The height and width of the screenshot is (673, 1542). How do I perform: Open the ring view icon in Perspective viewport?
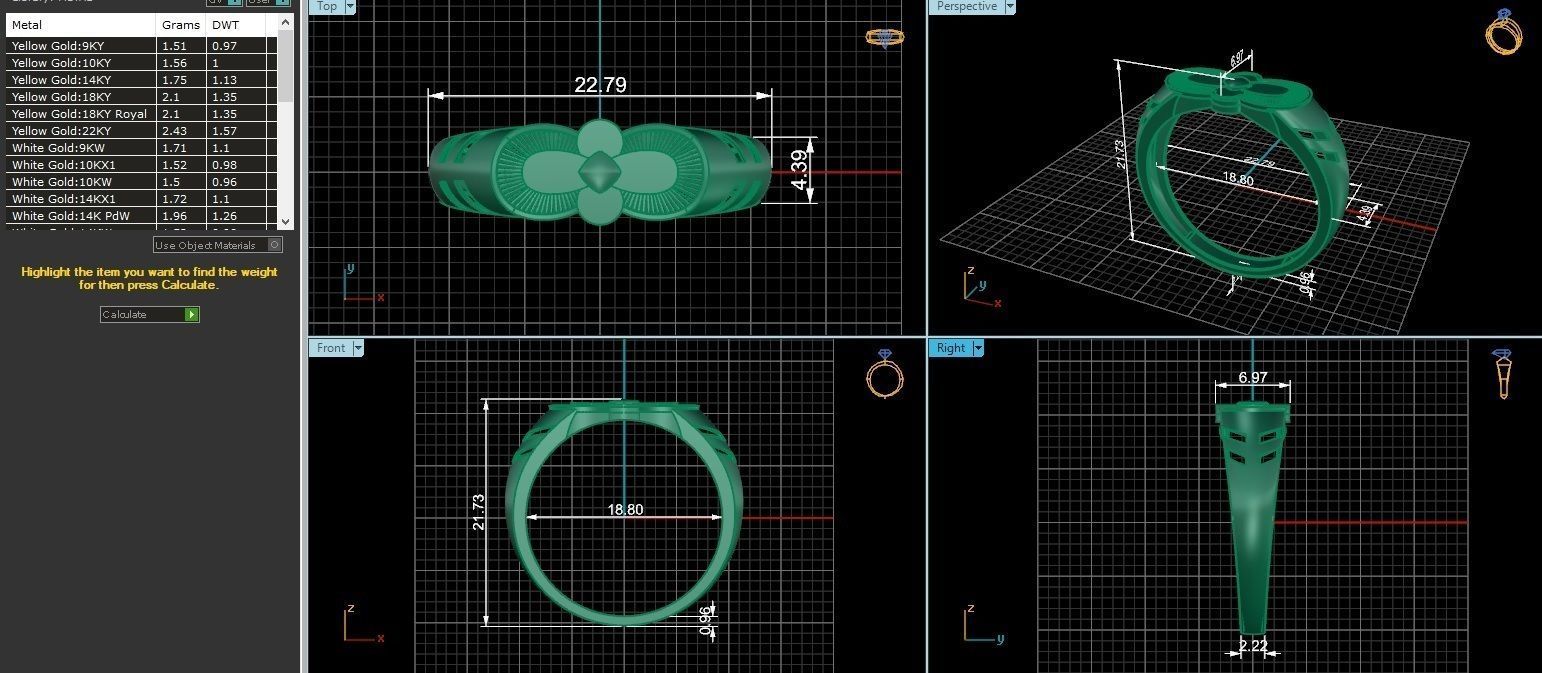[1504, 30]
